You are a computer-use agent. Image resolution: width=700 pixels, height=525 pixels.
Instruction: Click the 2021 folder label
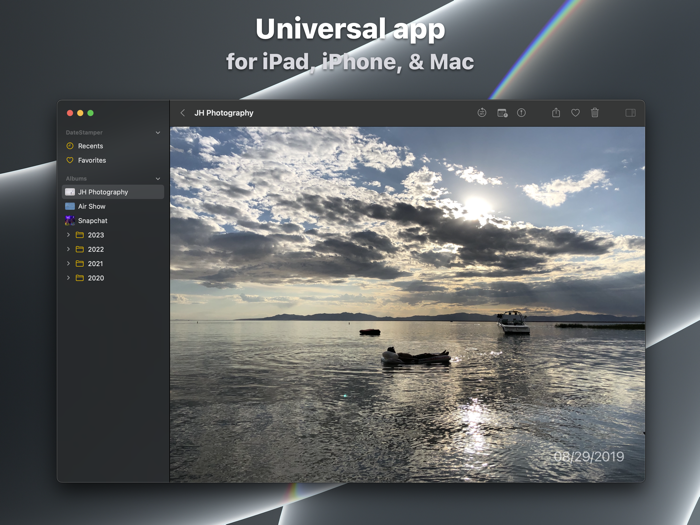(95, 263)
